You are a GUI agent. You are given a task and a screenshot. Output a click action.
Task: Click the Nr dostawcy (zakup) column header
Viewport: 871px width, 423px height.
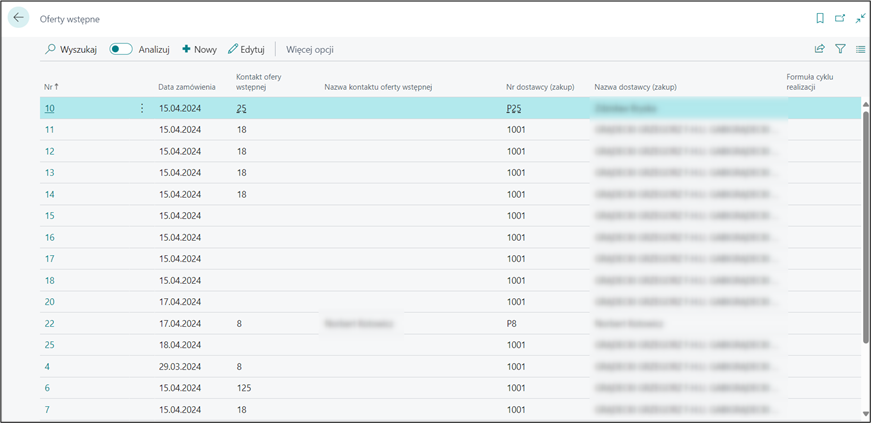coord(540,87)
